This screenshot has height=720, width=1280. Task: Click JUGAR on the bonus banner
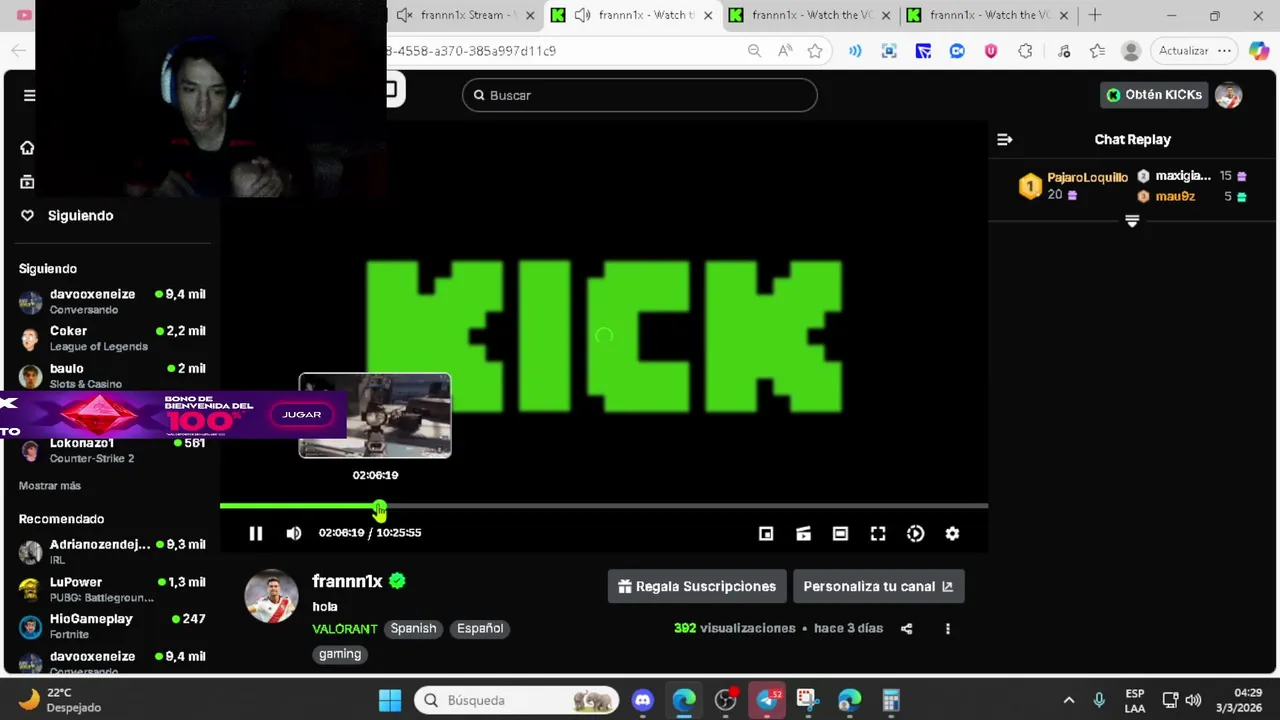(302, 415)
